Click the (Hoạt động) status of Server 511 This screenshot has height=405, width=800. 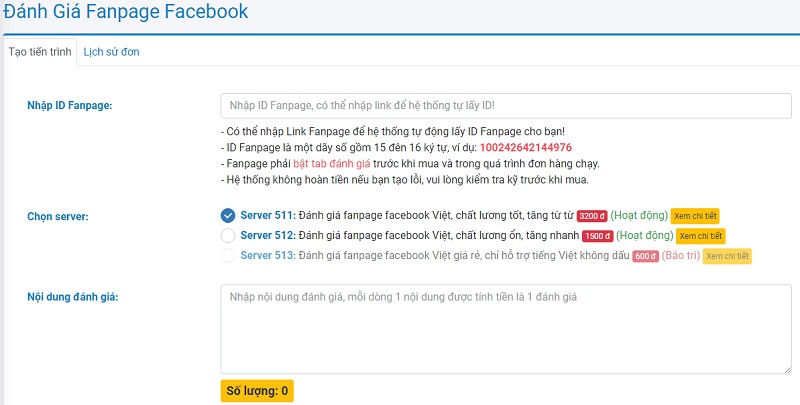point(639,216)
